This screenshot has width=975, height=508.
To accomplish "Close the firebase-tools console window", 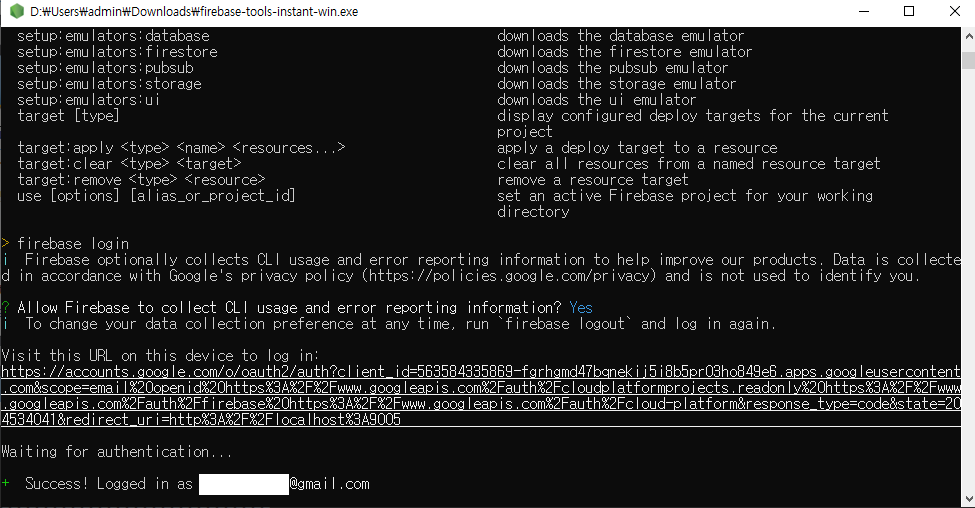I will [954, 11].
